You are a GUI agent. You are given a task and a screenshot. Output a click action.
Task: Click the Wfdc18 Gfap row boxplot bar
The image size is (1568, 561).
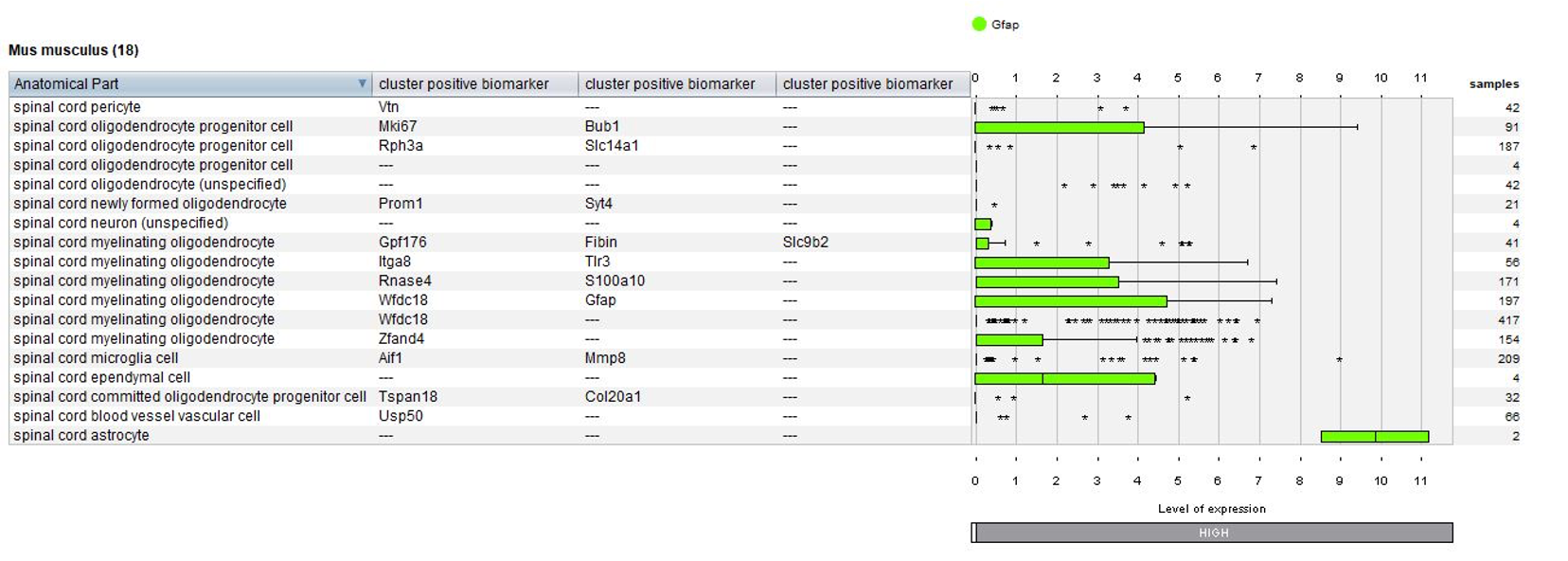pos(1071,301)
